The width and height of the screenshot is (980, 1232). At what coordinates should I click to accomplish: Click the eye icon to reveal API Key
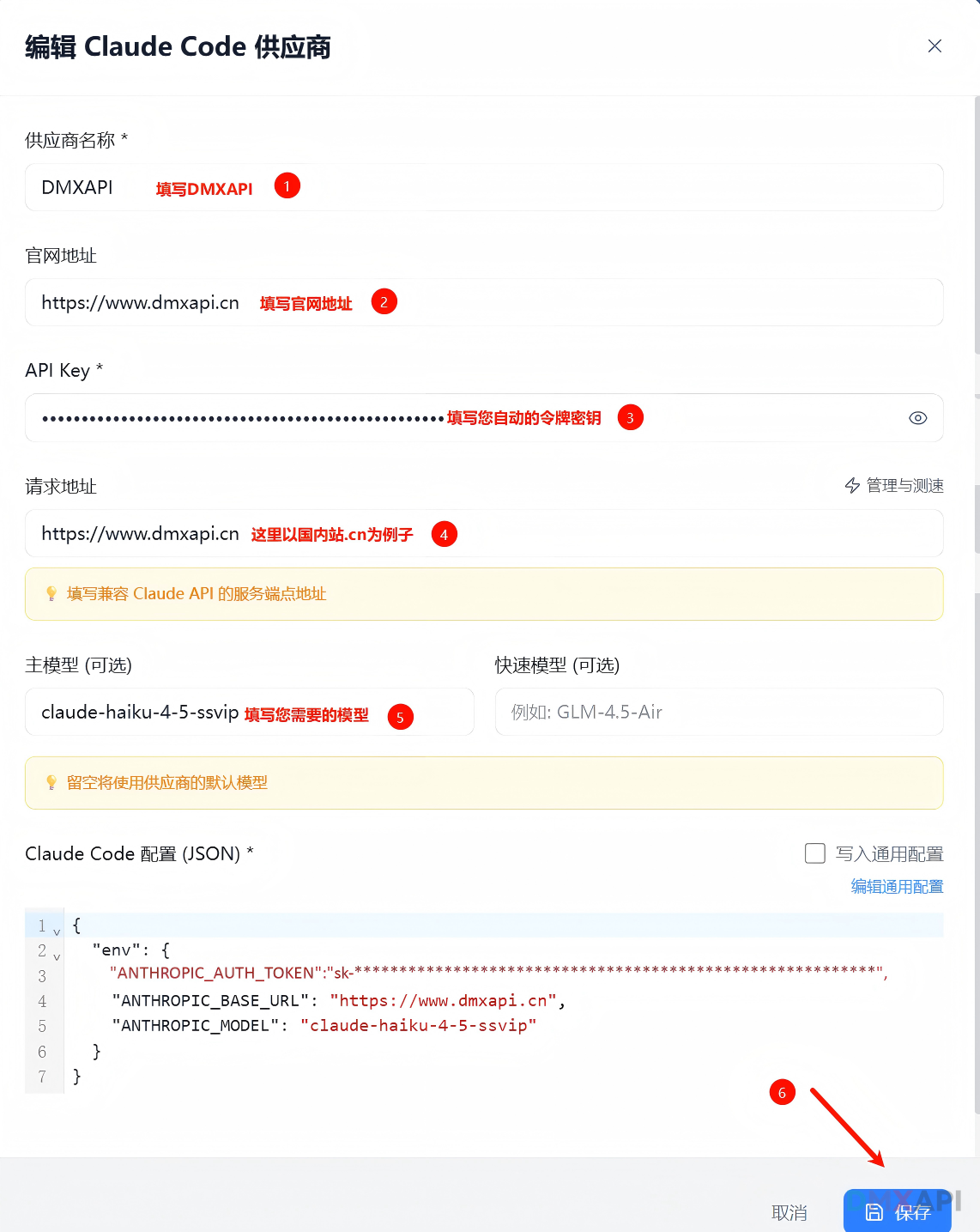(917, 418)
